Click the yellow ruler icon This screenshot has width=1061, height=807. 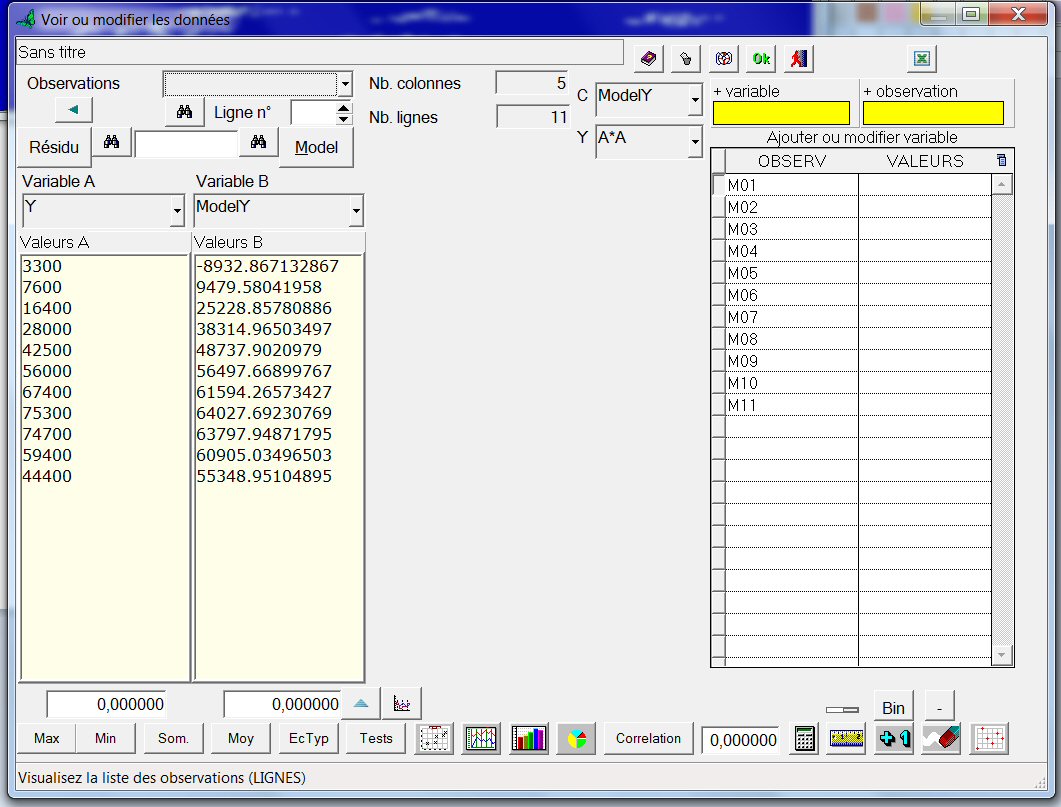pos(846,739)
